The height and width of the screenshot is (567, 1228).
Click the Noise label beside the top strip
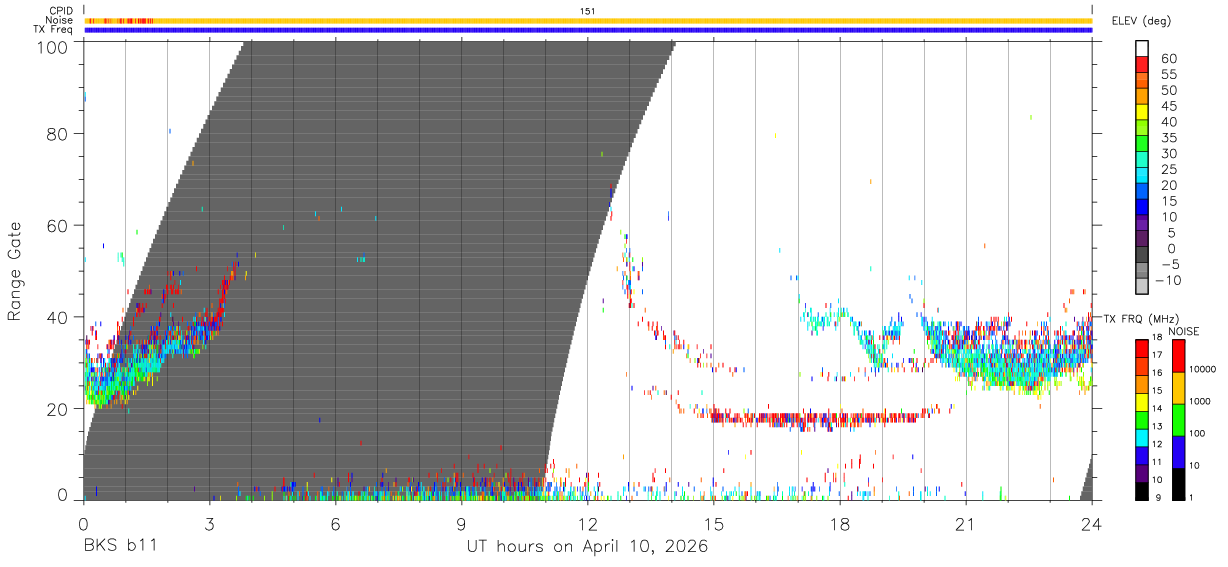point(59,20)
